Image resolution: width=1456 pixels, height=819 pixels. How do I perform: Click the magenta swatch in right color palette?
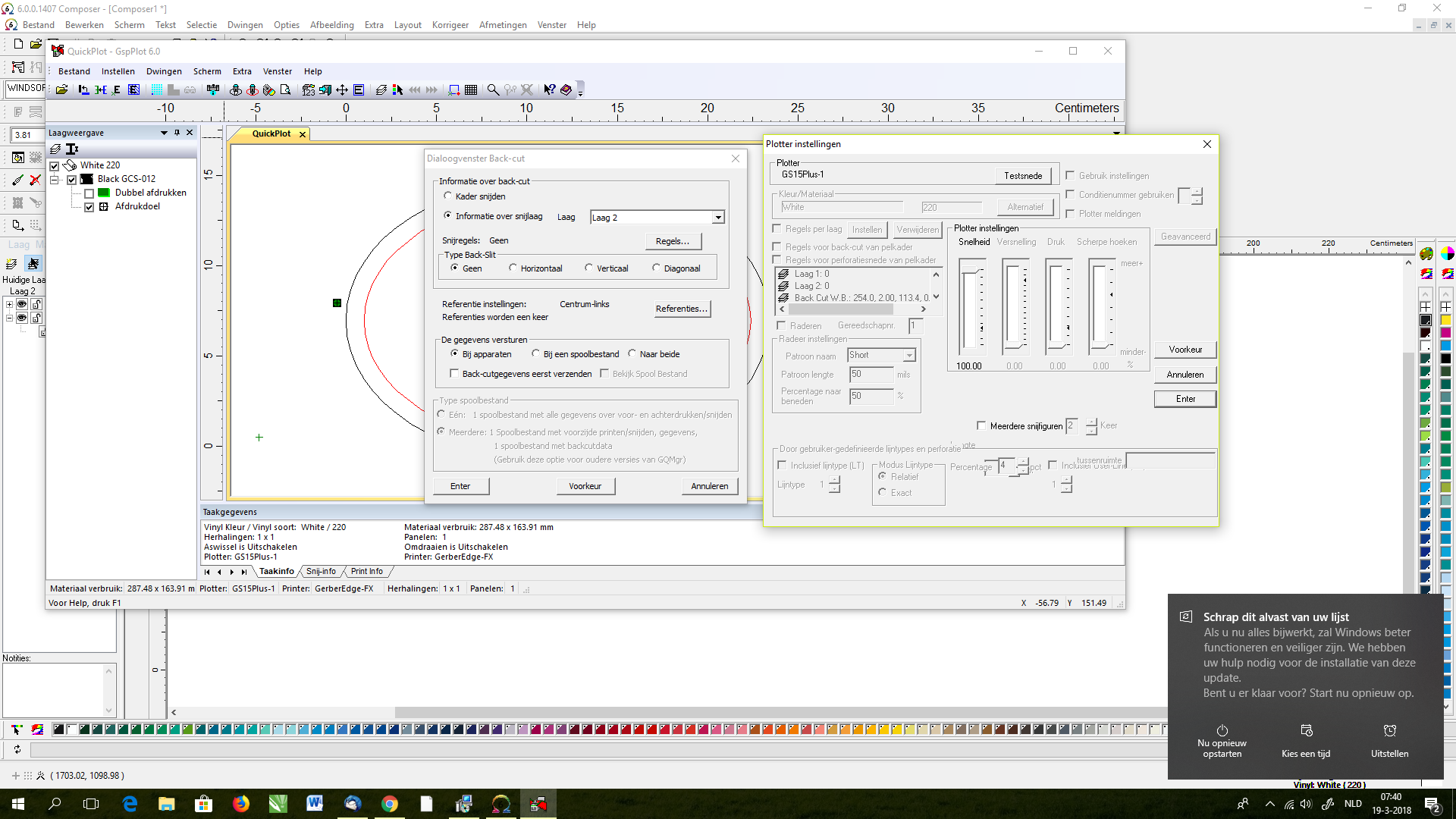[x=1446, y=332]
